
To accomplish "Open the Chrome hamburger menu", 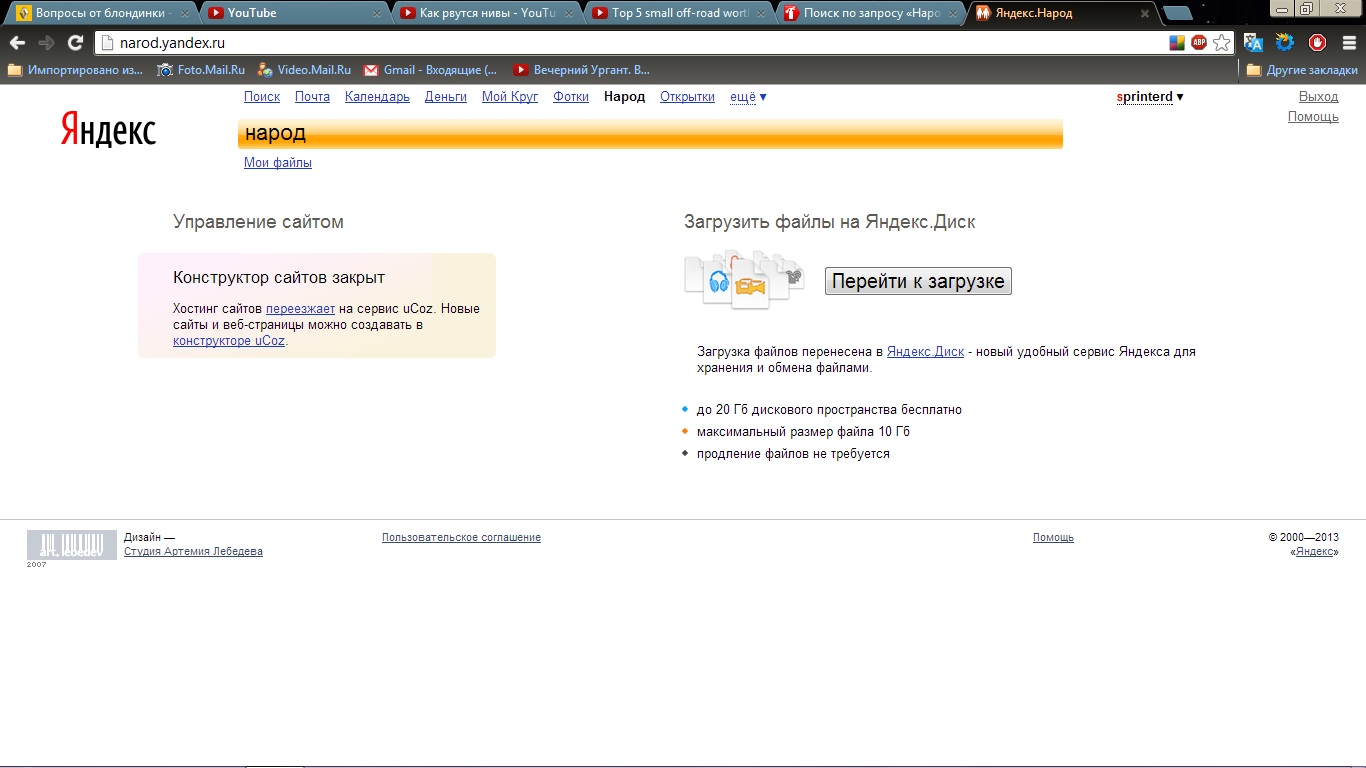I will 1348,43.
